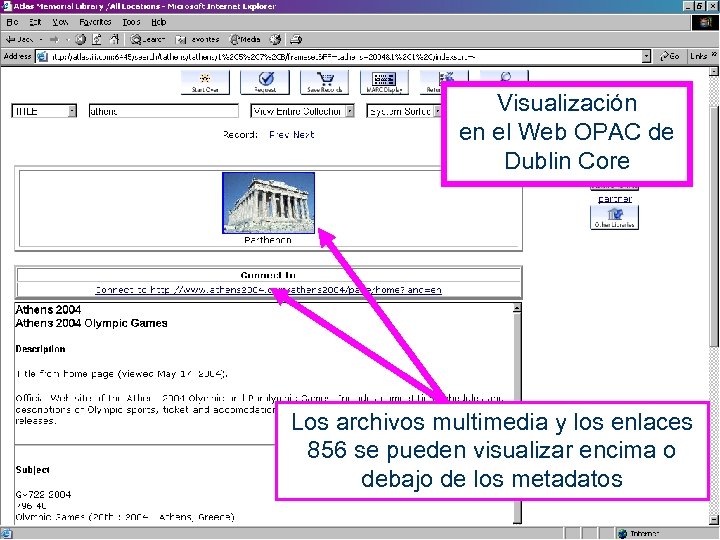Open the MARC Display view button

coord(384,82)
